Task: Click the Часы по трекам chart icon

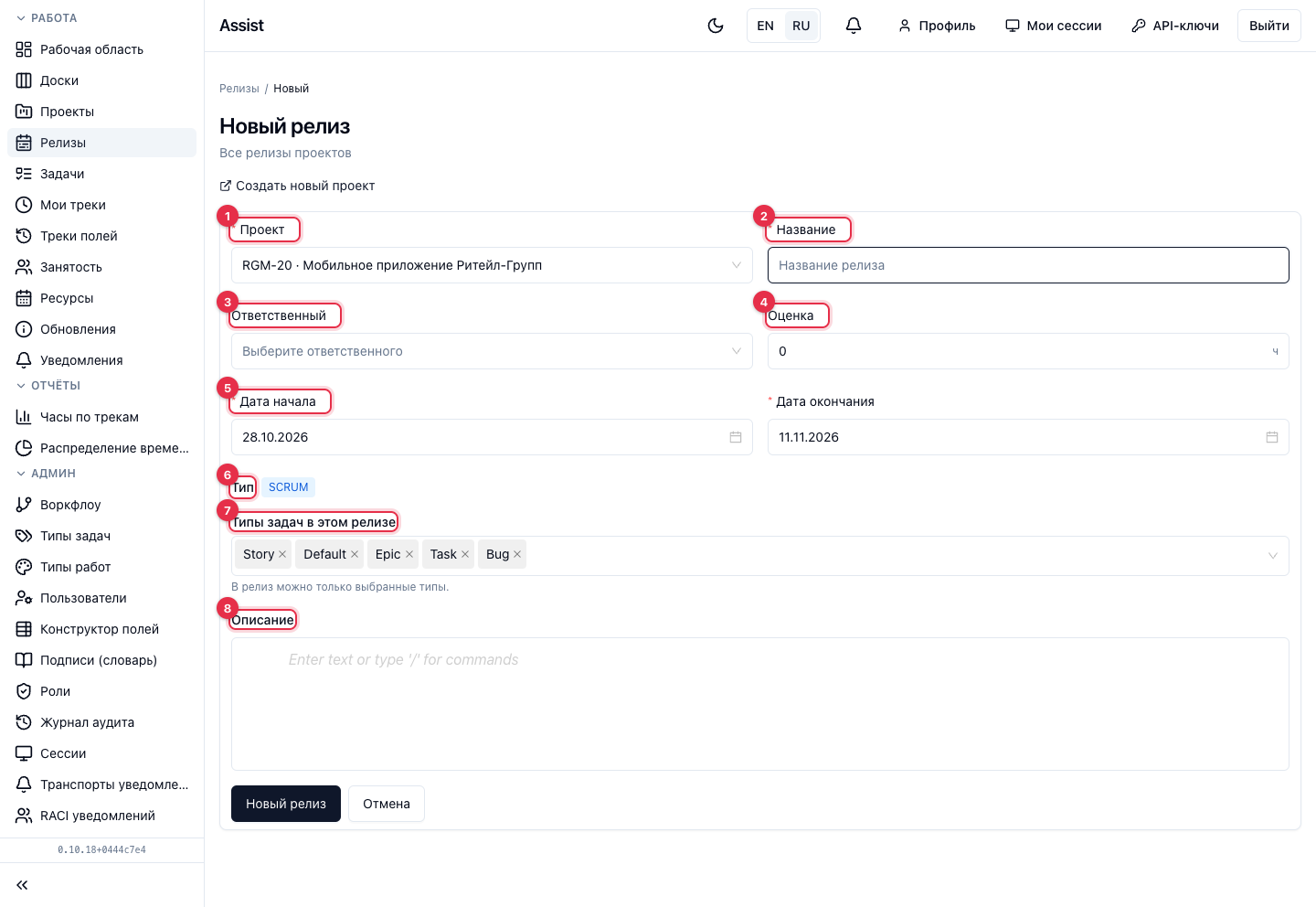Action: [24, 417]
